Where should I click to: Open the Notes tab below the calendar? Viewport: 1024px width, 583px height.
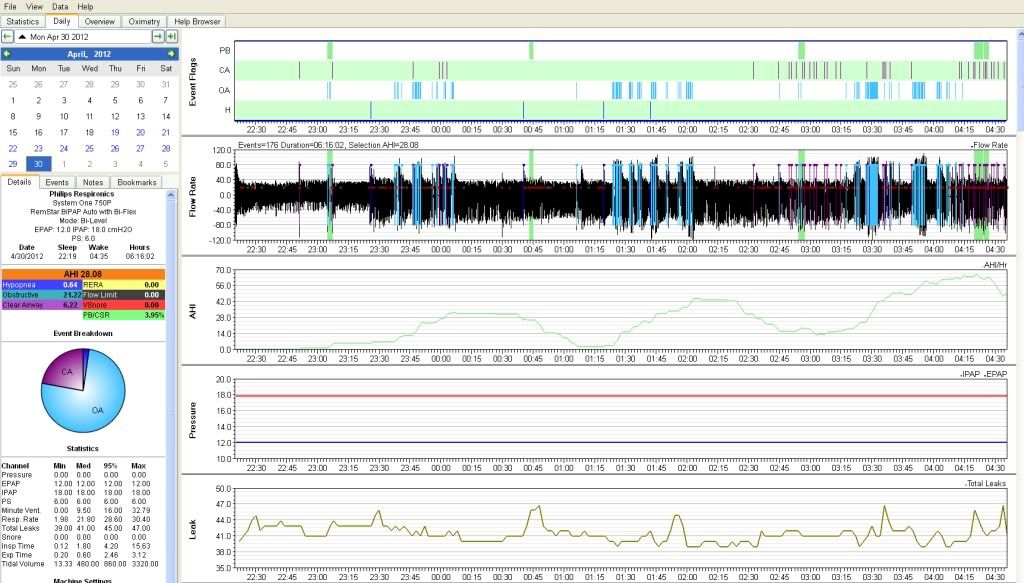pos(93,183)
